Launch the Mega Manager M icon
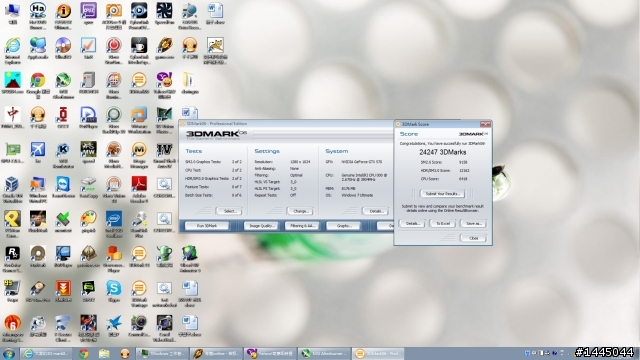The height and width of the screenshot is (360, 640). point(139,155)
